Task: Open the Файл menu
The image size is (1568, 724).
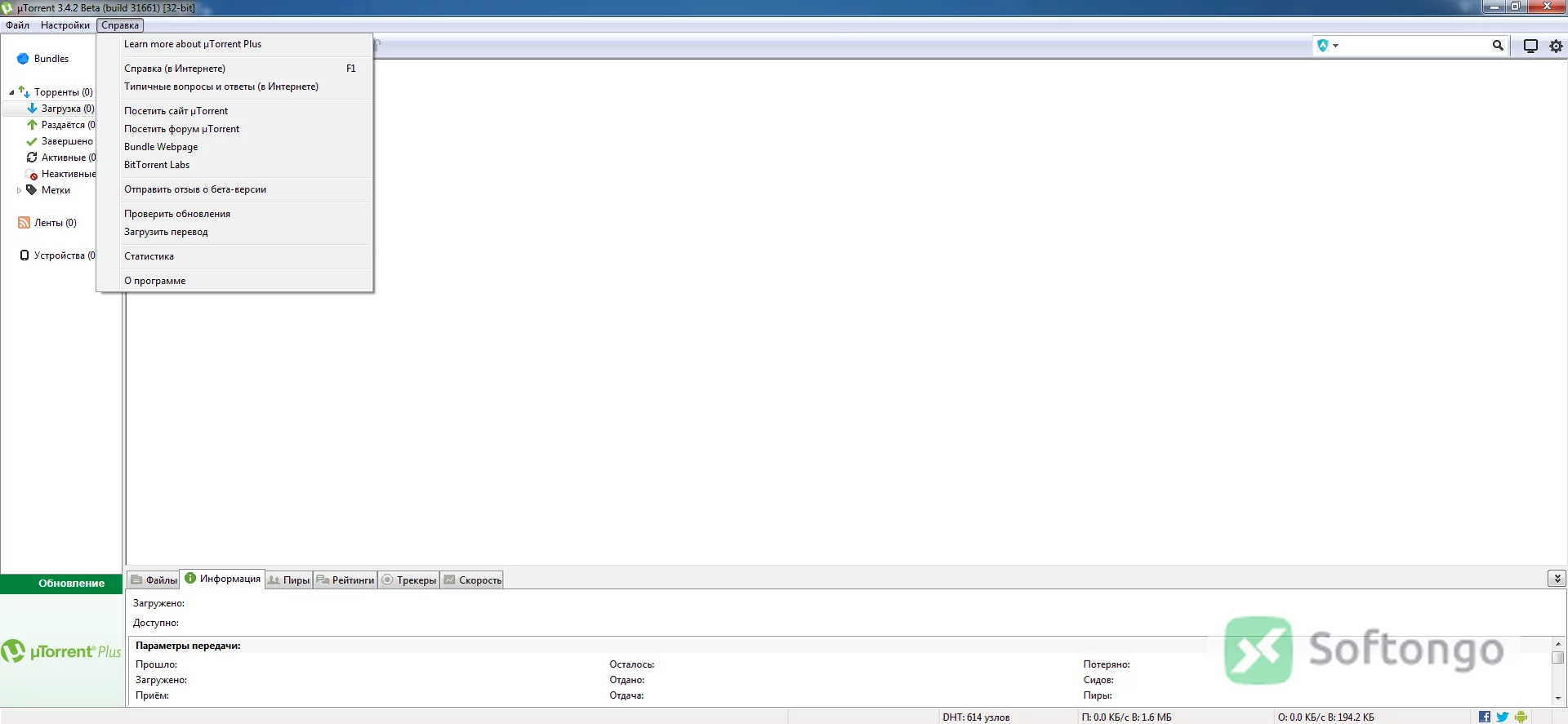Action: click(x=18, y=25)
